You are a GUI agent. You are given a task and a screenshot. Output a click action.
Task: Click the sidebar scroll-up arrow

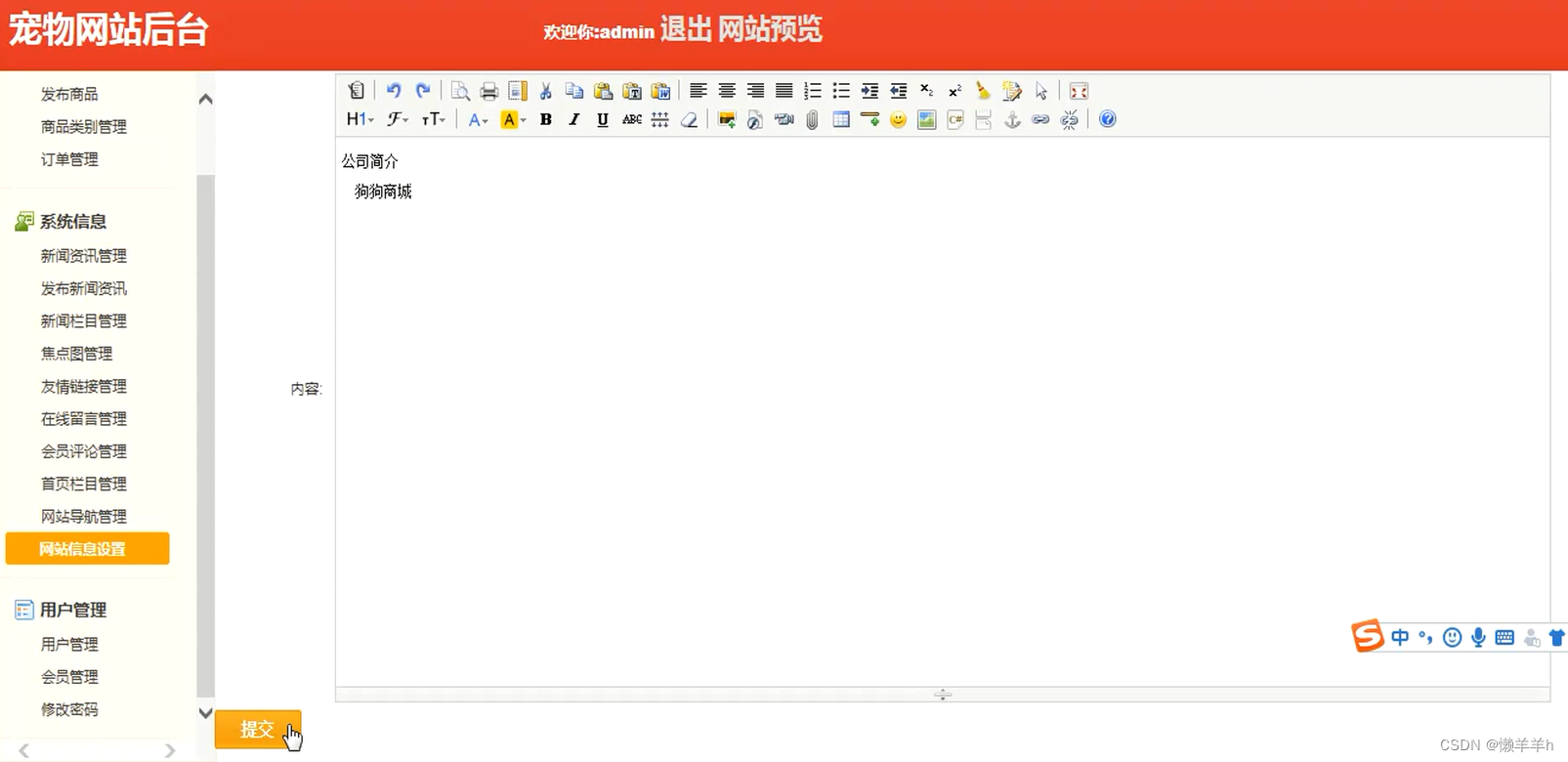pos(205,99)
